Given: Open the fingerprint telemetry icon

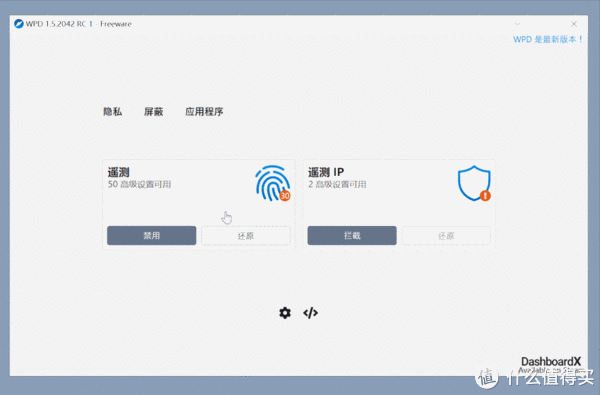Looking at the screenshot, I should pyautogui.click(x=272, y=183).
